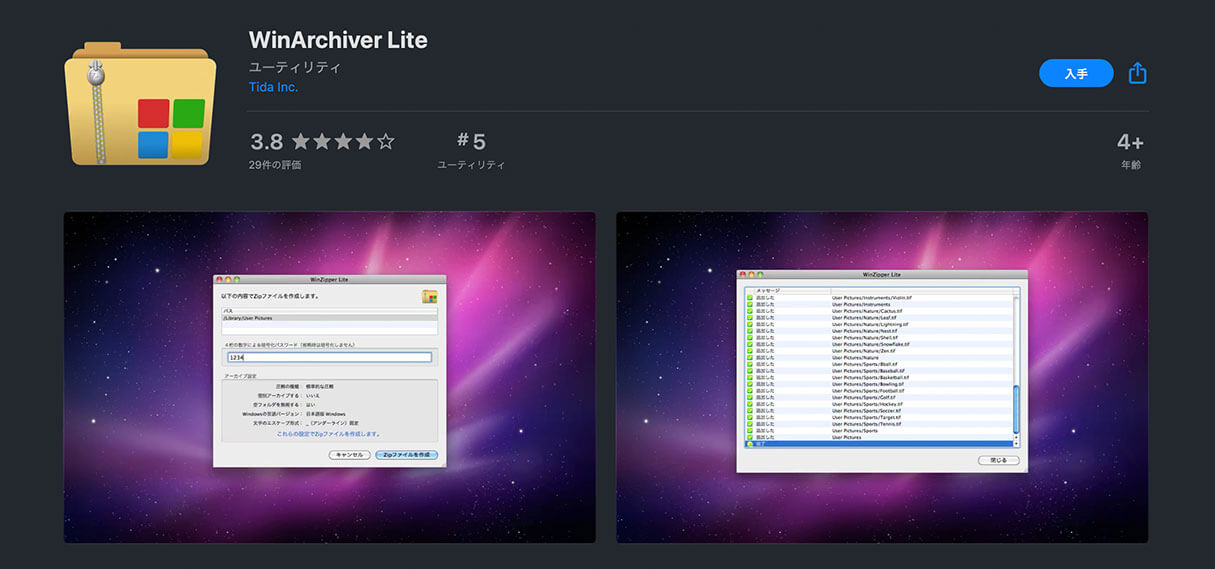Click the Zipファイルを作成 button in the first screenshot

tap(406, 454)
